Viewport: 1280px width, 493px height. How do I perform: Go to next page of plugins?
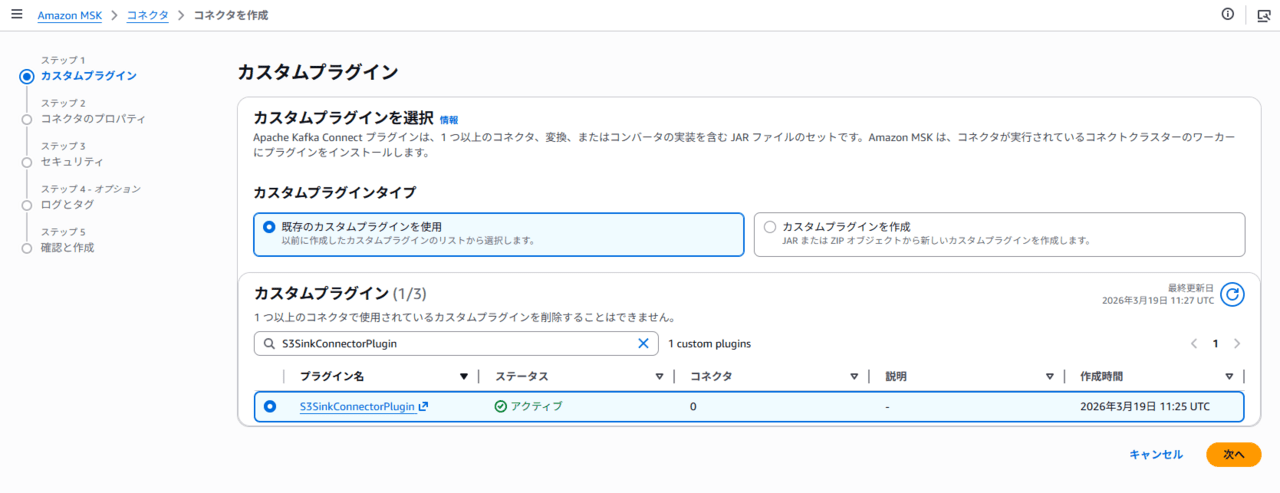tap(1237, 343)
